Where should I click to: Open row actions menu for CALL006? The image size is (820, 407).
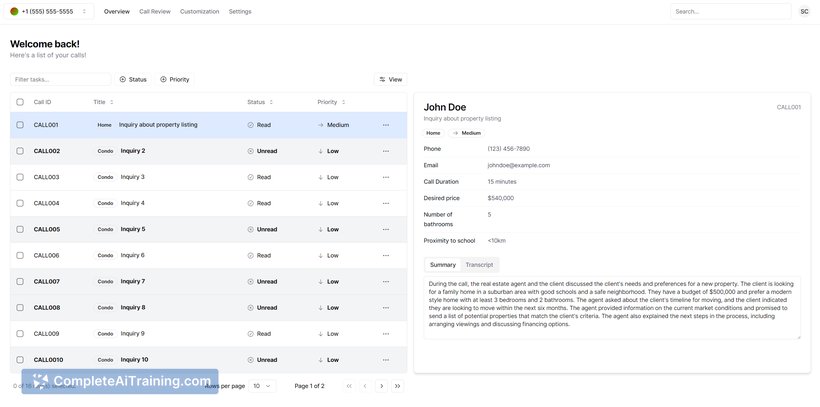pos(385,255)
